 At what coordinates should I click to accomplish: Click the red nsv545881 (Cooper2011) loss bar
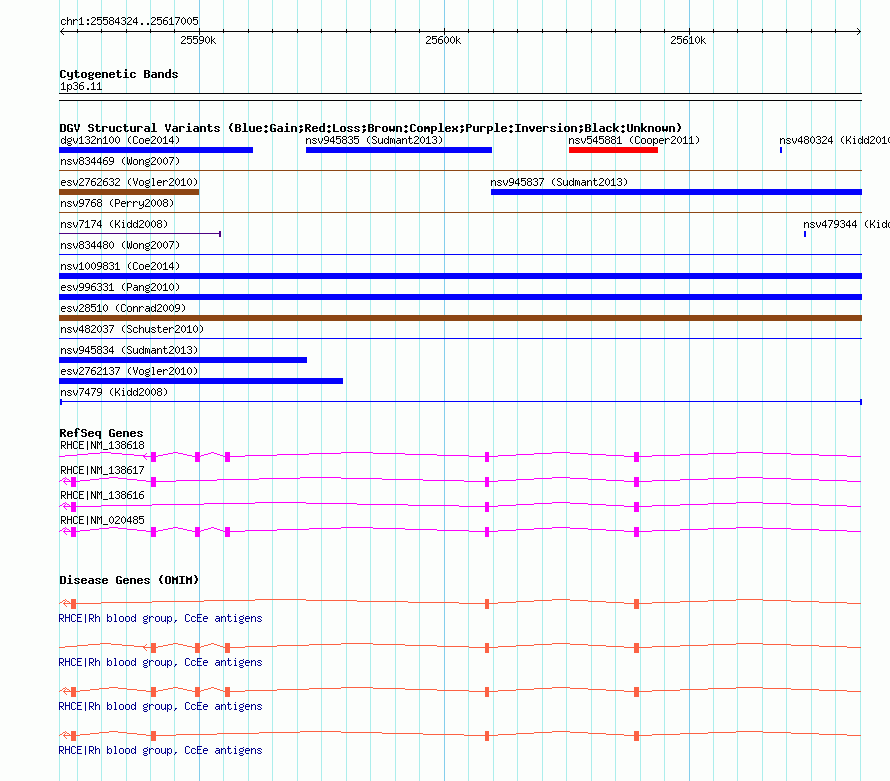pos(613,150)
